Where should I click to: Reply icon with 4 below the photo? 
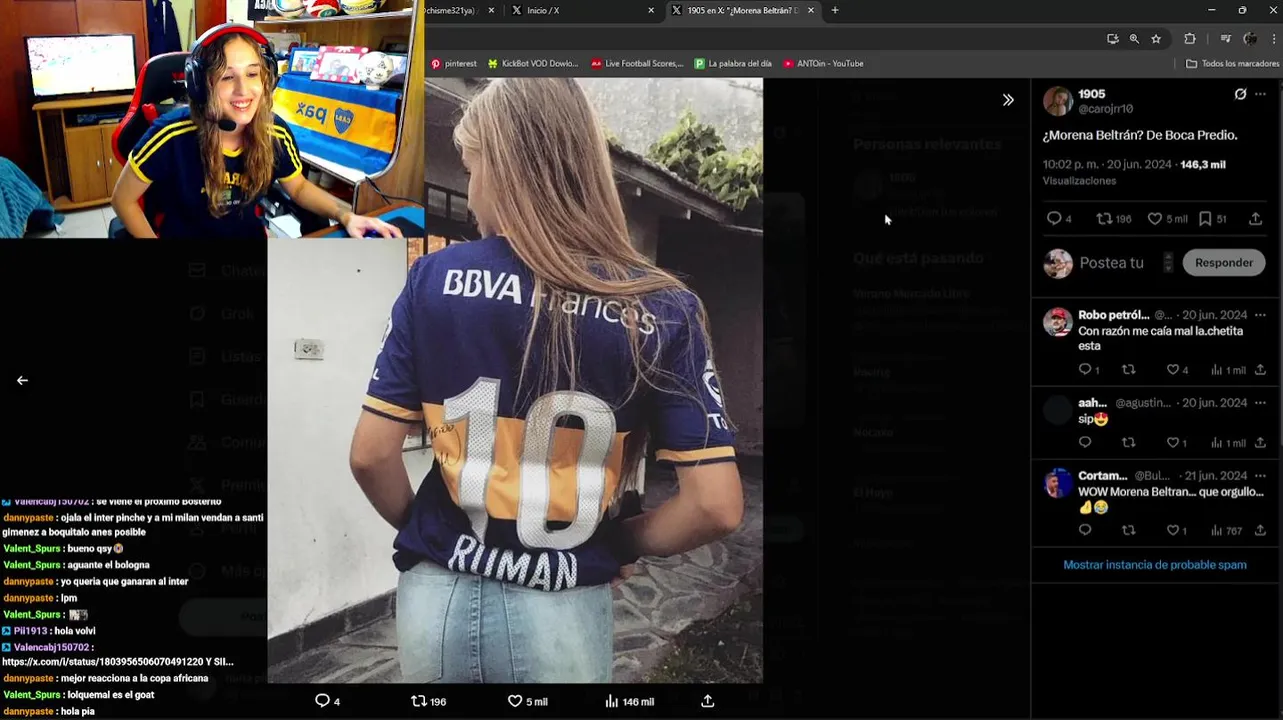[327, 701]
